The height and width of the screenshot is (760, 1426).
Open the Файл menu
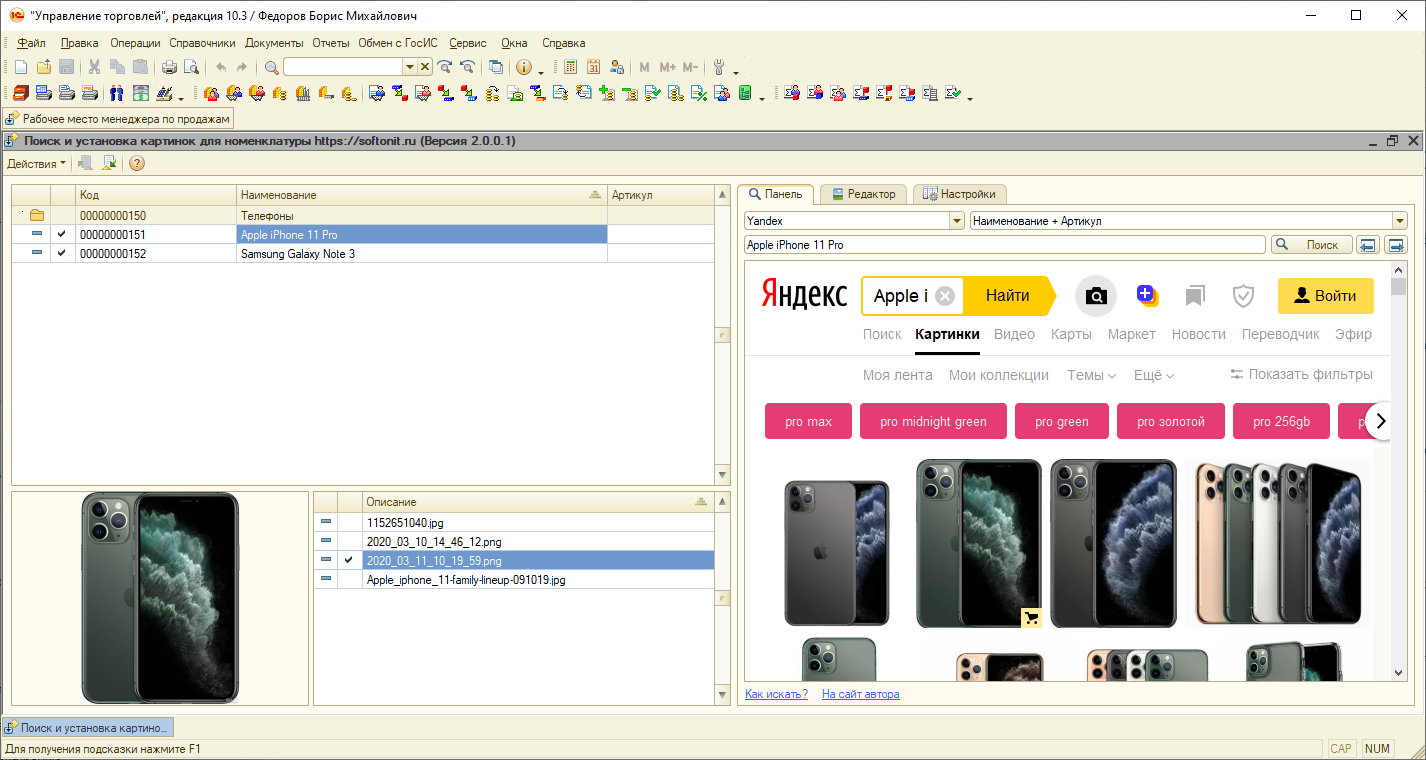31,43
